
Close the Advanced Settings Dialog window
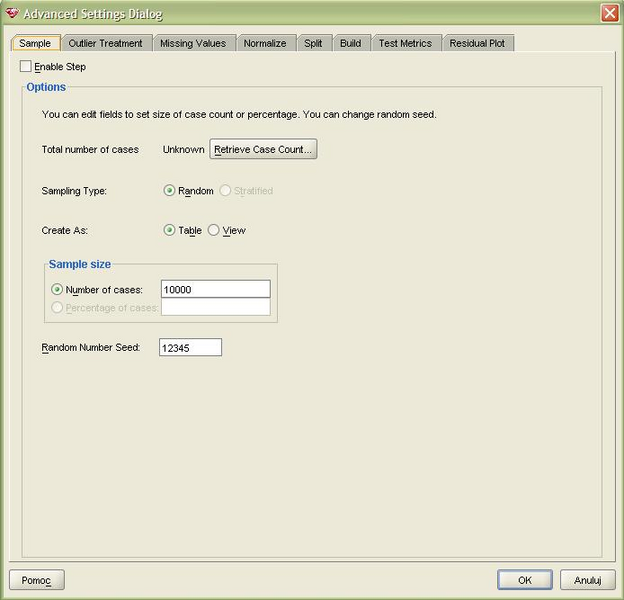609,13
